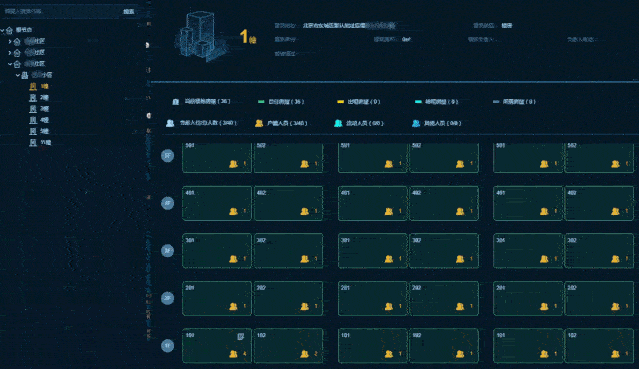Click the green legend item showing (36)
Screen dimensions: 639x369
pyautogui.click(x=281, y=102)
